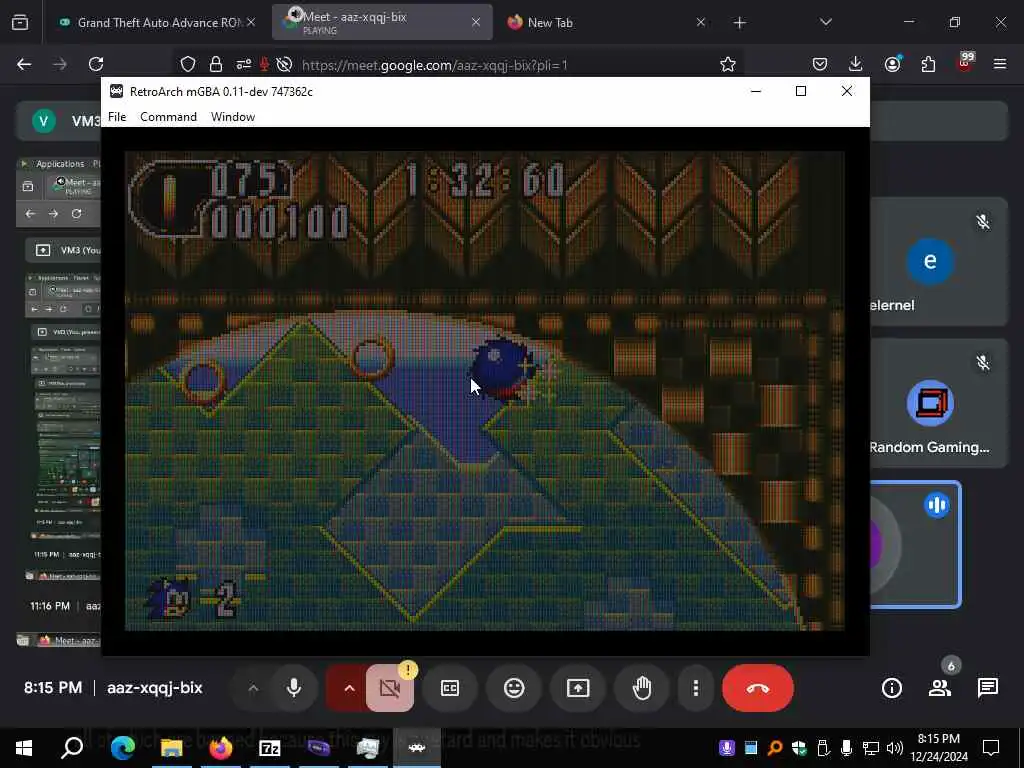This screenshot has width=1024, height=768.
Task: Toggle the Meet camera button
Action: (x=390, y=688)
